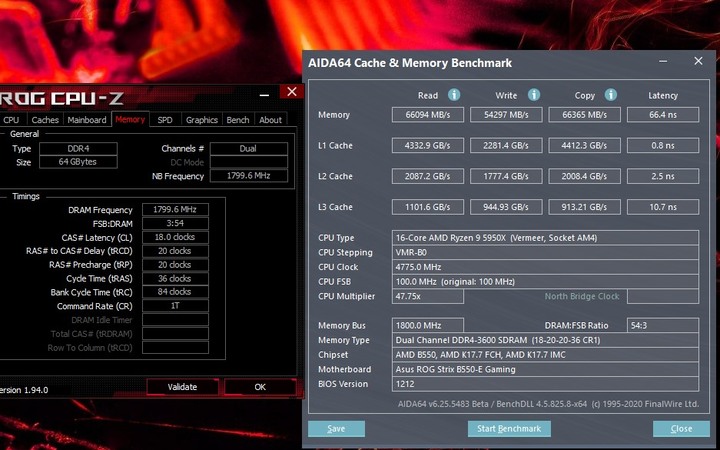The height and width of the screenshot is (450, 720).
Task: Switch to the Caches tab in CPU-Z
Action: tap(45, 120)
